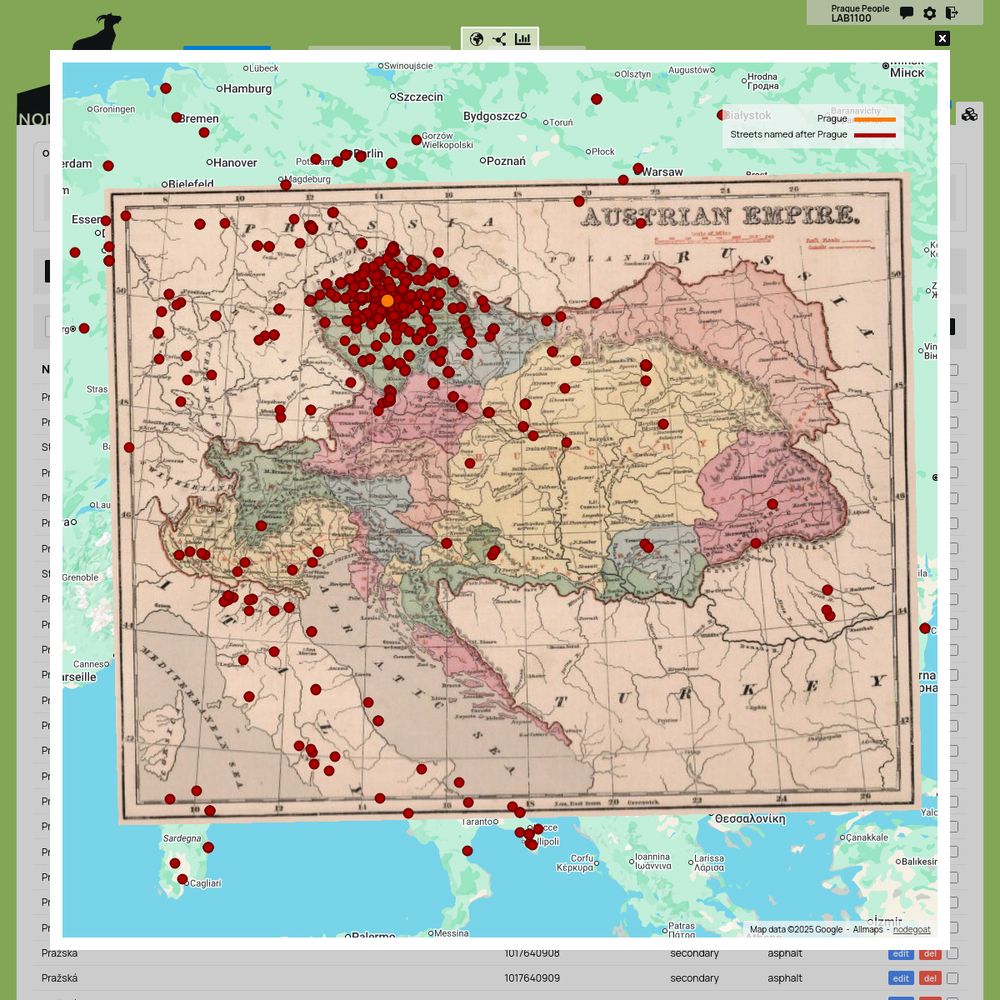This screenshot has width=1000, height=1000.
Task: Click the Hamburg city label on the map
Action: point(247,89)
